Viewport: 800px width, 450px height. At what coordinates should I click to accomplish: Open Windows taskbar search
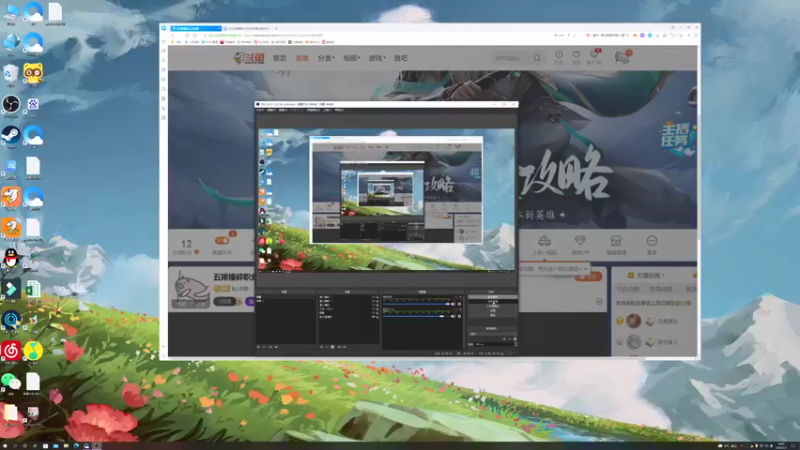point(15,445)
